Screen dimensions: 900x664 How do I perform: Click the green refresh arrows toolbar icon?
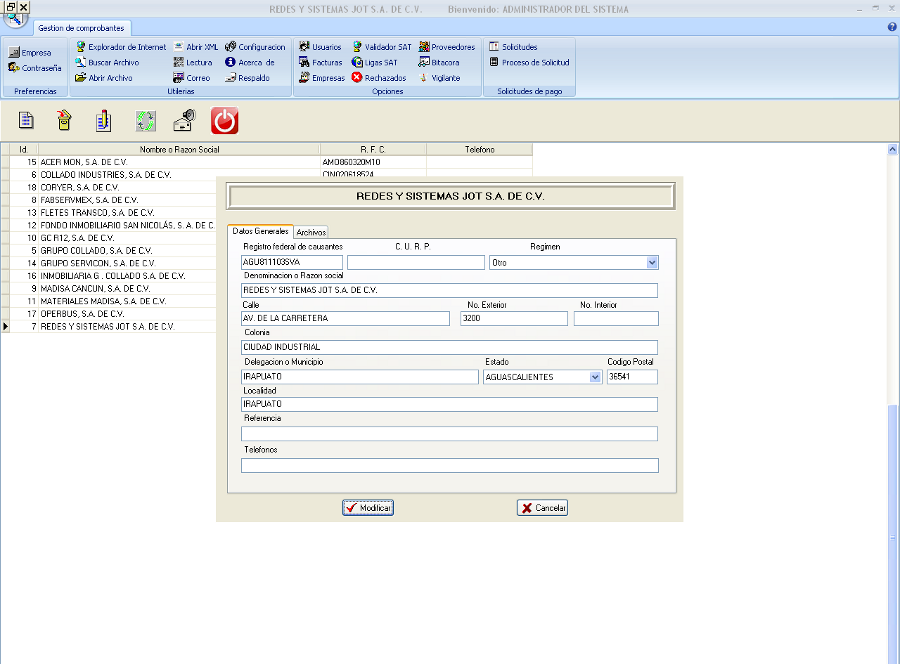click(x=145, y=121)
